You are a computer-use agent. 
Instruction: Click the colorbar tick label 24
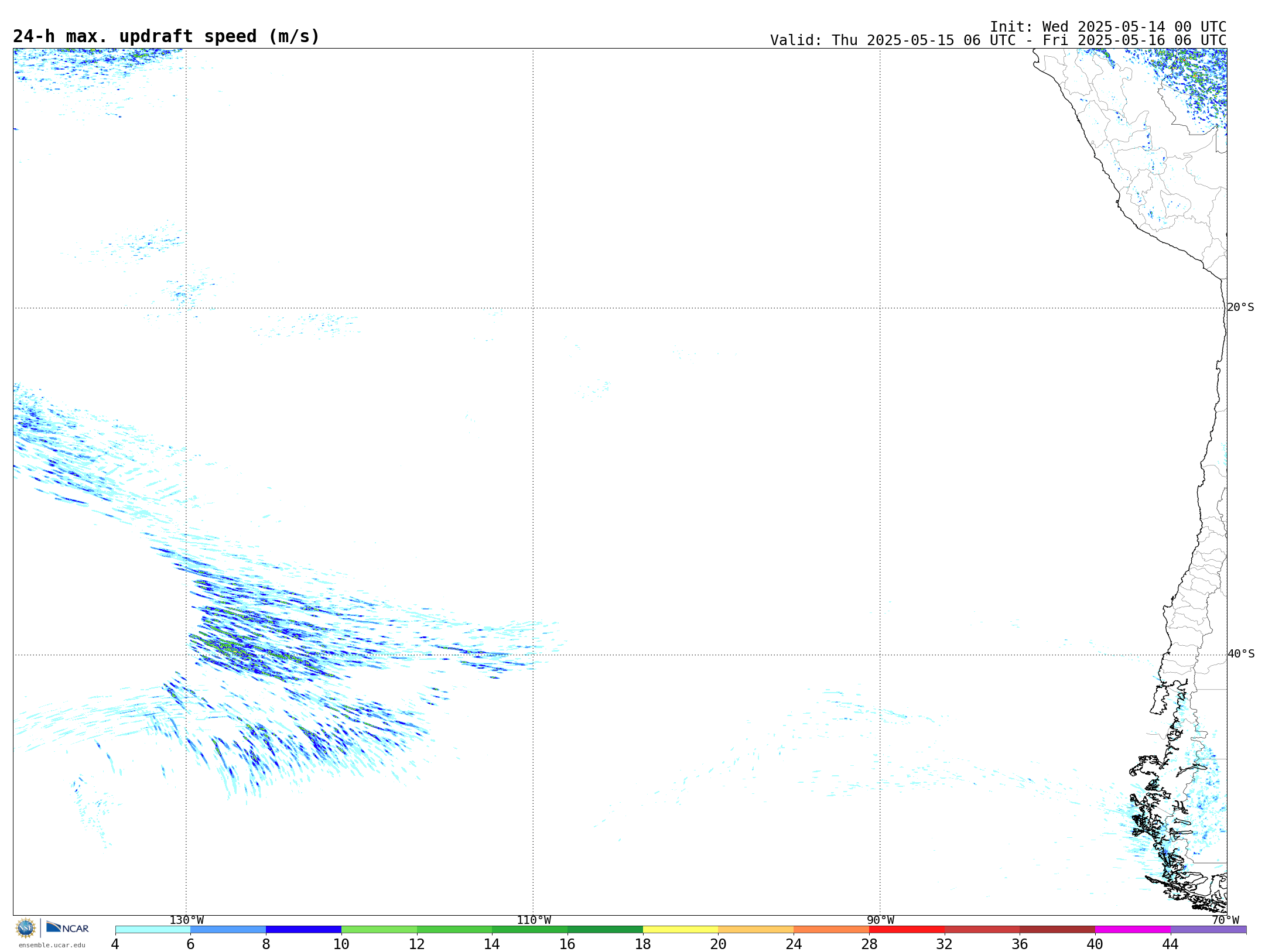[794, 944]
